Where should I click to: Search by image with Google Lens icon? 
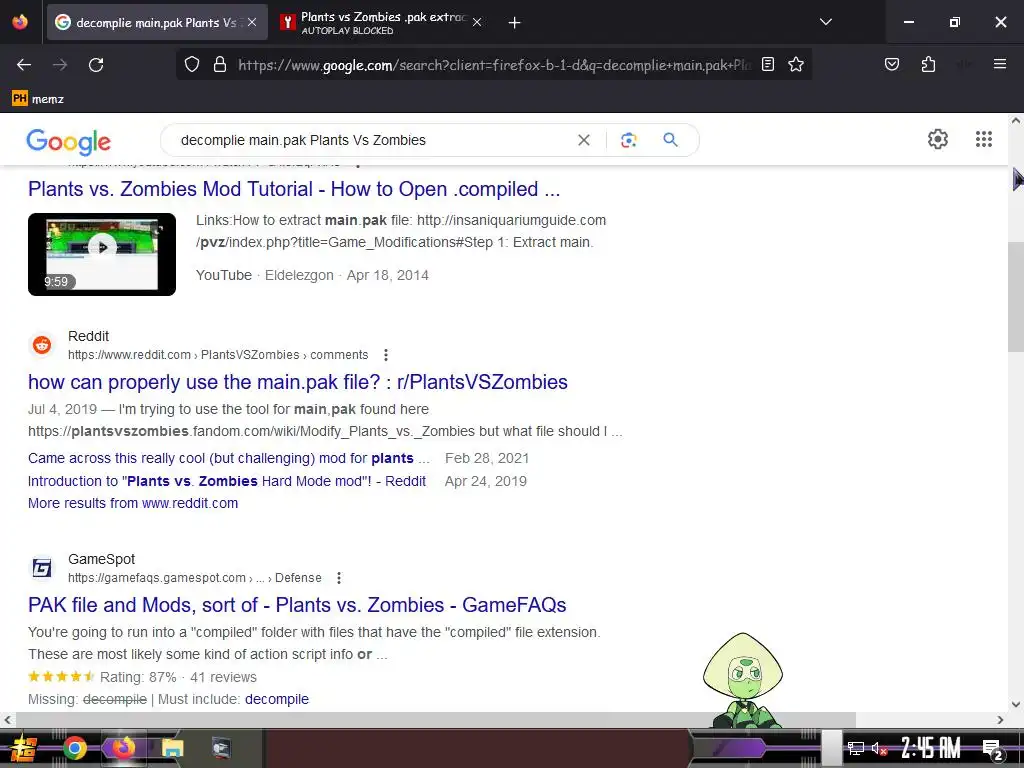tap(628, 140)
